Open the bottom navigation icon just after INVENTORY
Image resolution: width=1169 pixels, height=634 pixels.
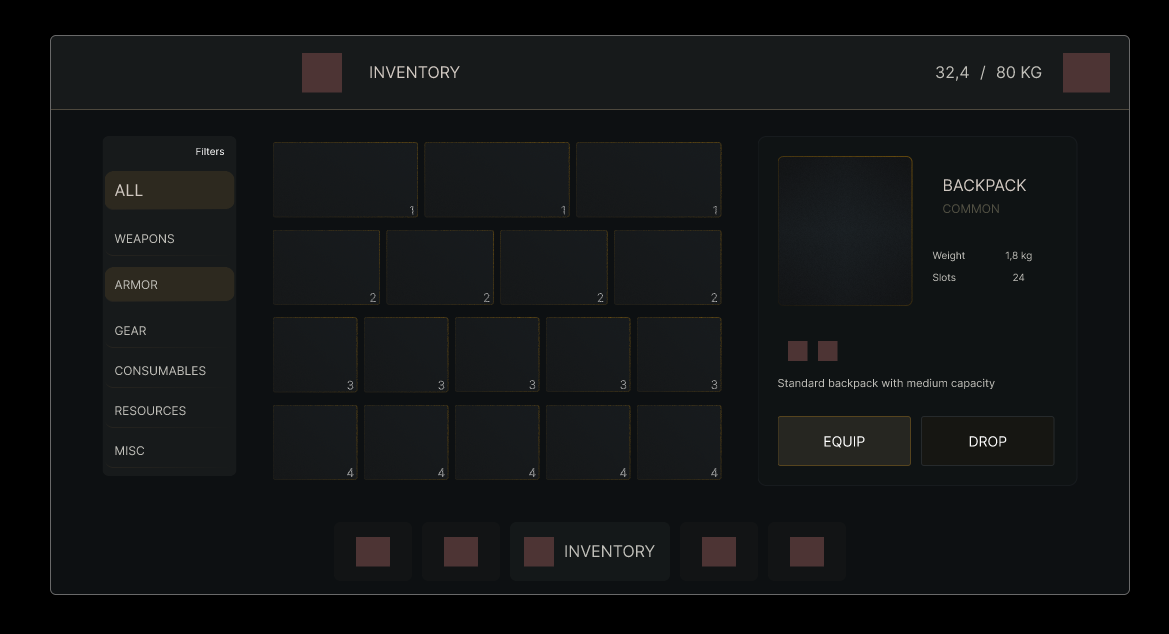tap(719, 551)
